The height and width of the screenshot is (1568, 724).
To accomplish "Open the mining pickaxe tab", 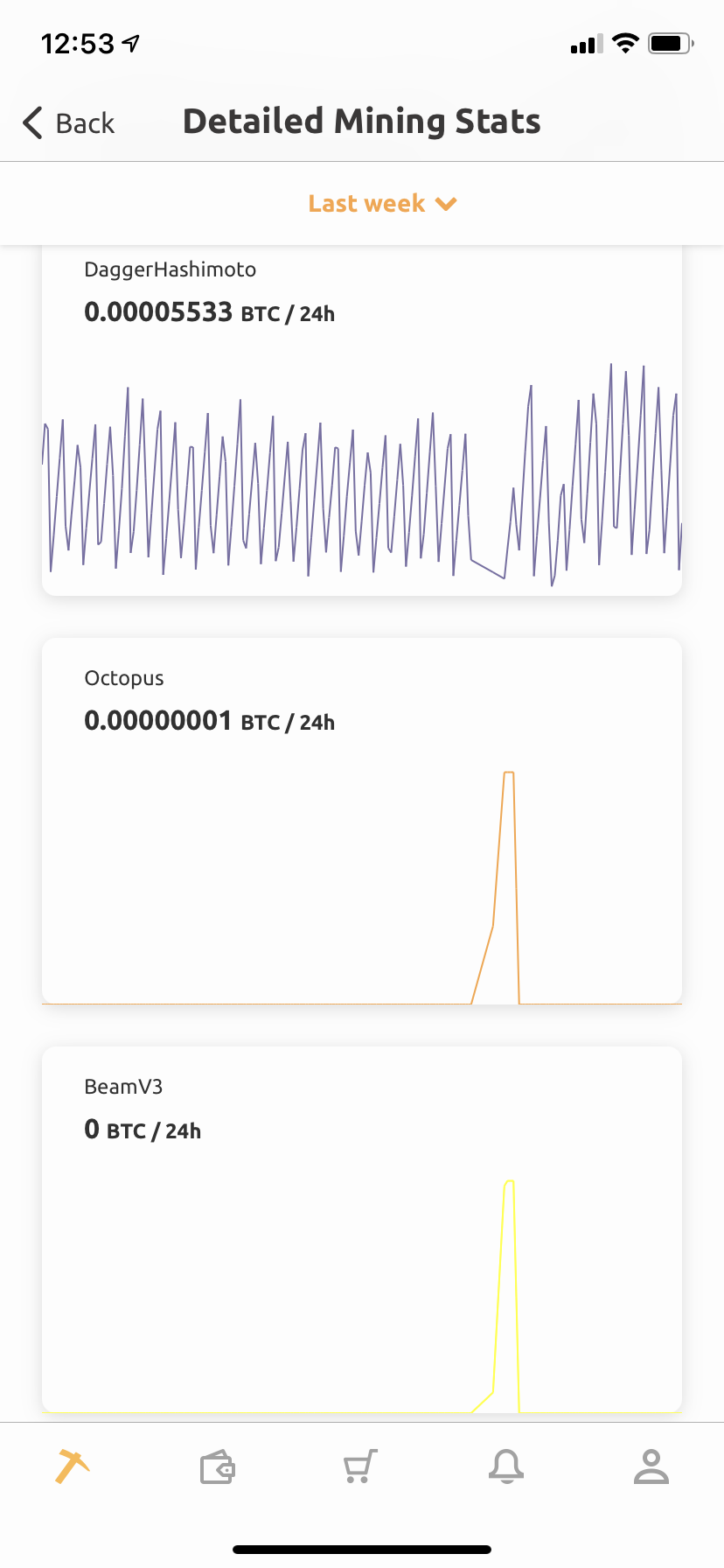I will 73,1466.
